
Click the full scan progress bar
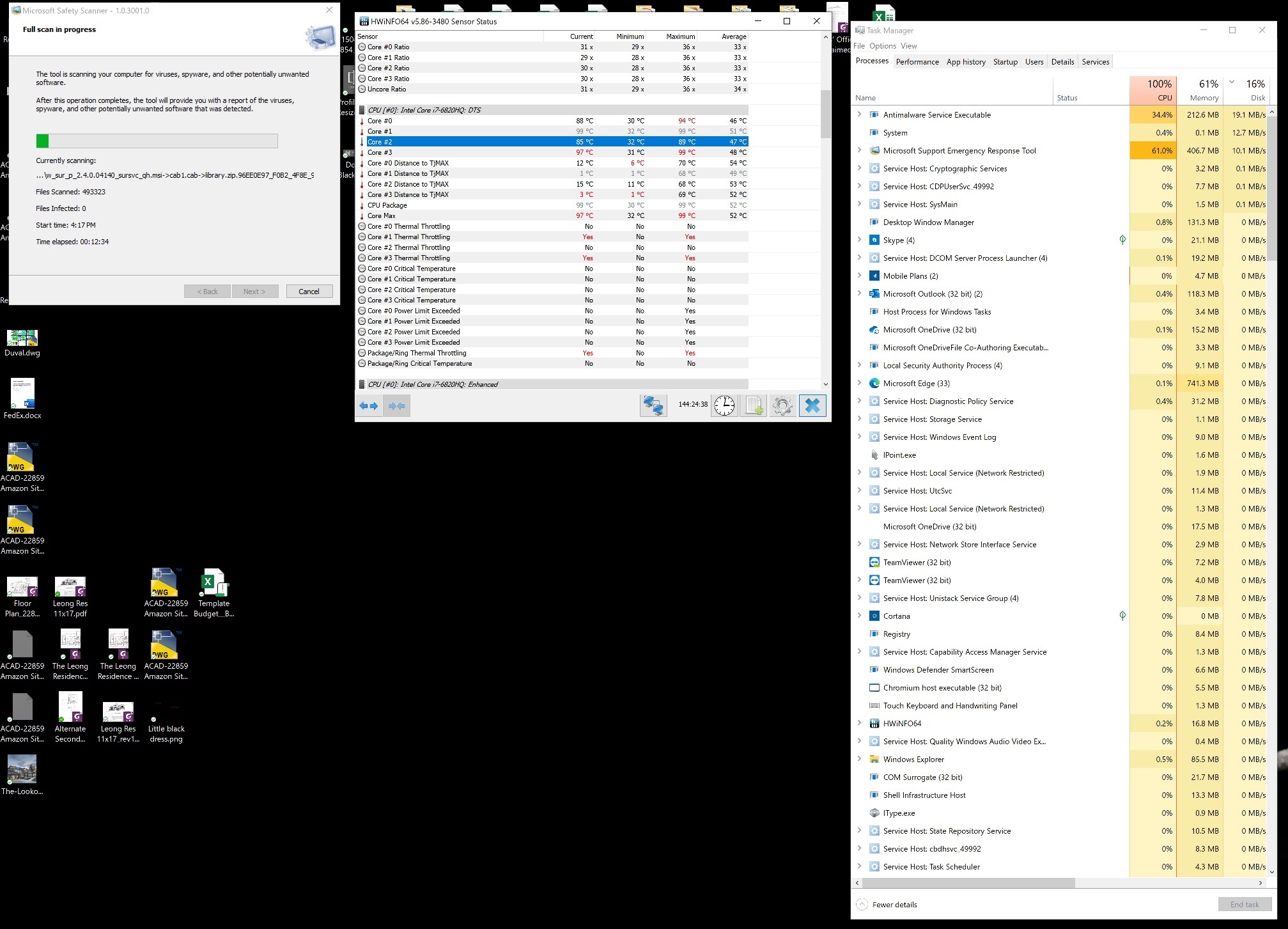point(157,141)
